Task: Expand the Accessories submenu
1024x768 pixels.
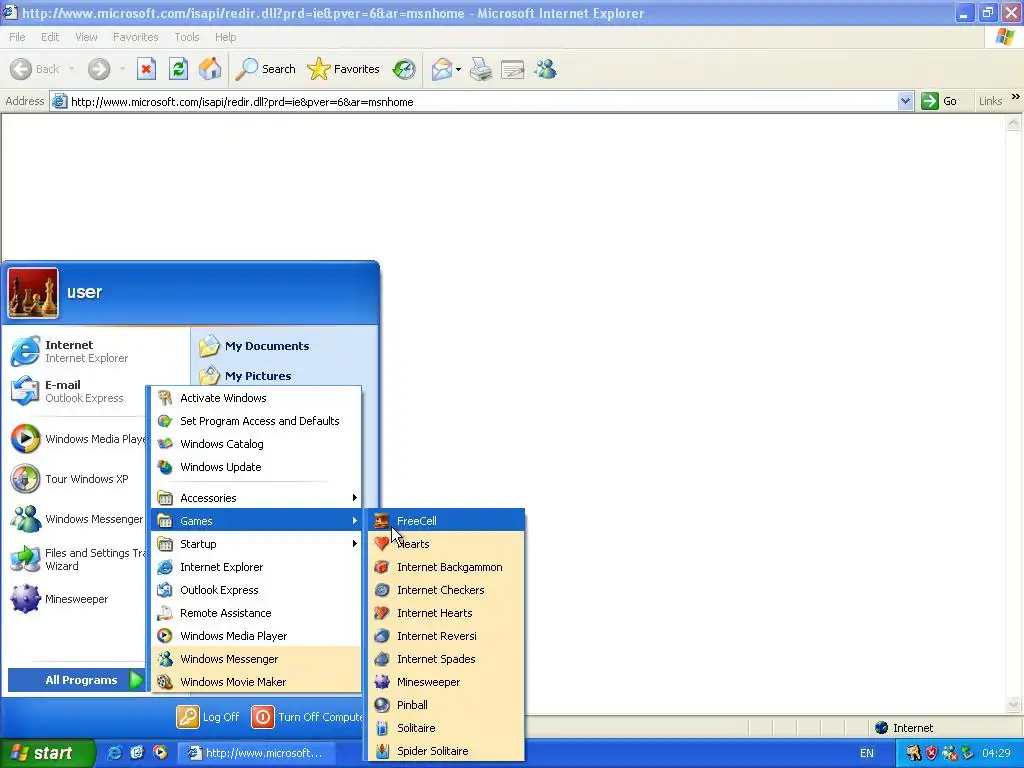Action: (256, 498)
